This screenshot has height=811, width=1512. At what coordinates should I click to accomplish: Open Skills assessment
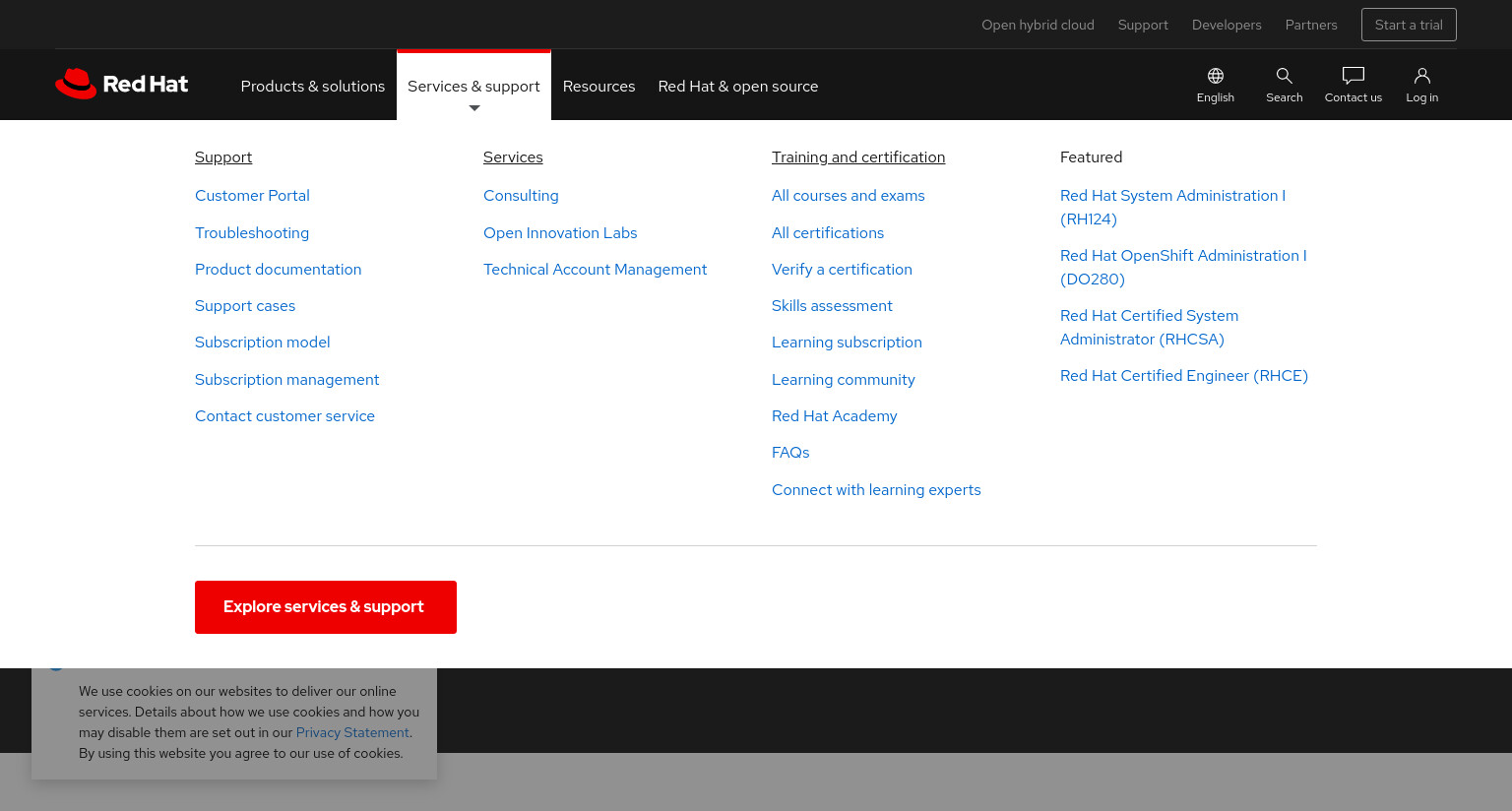(x=833, y=306)
